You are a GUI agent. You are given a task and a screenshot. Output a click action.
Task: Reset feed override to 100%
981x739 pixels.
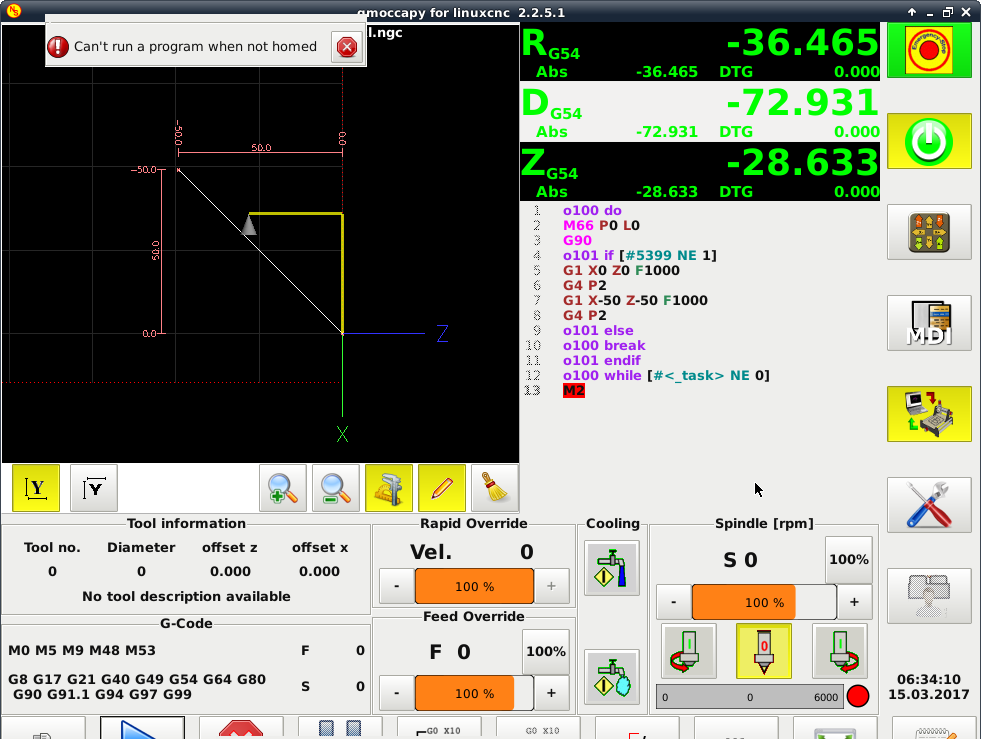[546, 651]
